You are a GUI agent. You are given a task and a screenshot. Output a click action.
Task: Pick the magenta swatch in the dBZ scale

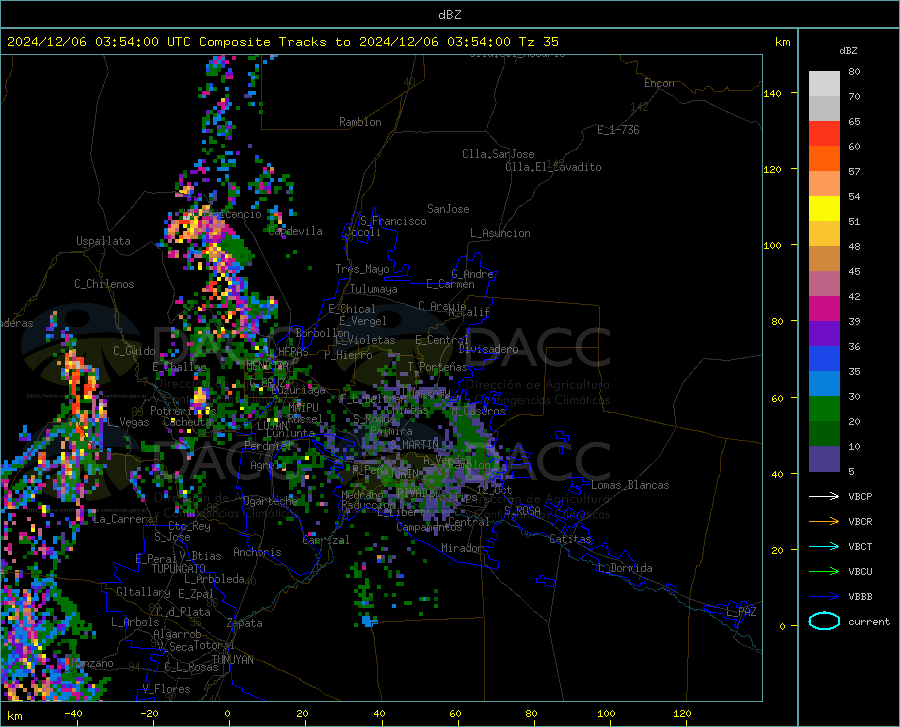click(x=824, y=309)
